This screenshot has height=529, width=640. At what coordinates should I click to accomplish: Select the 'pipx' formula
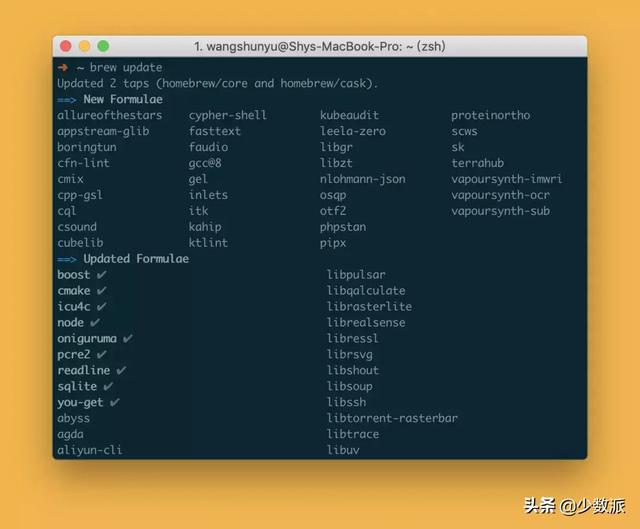(333, 243)
